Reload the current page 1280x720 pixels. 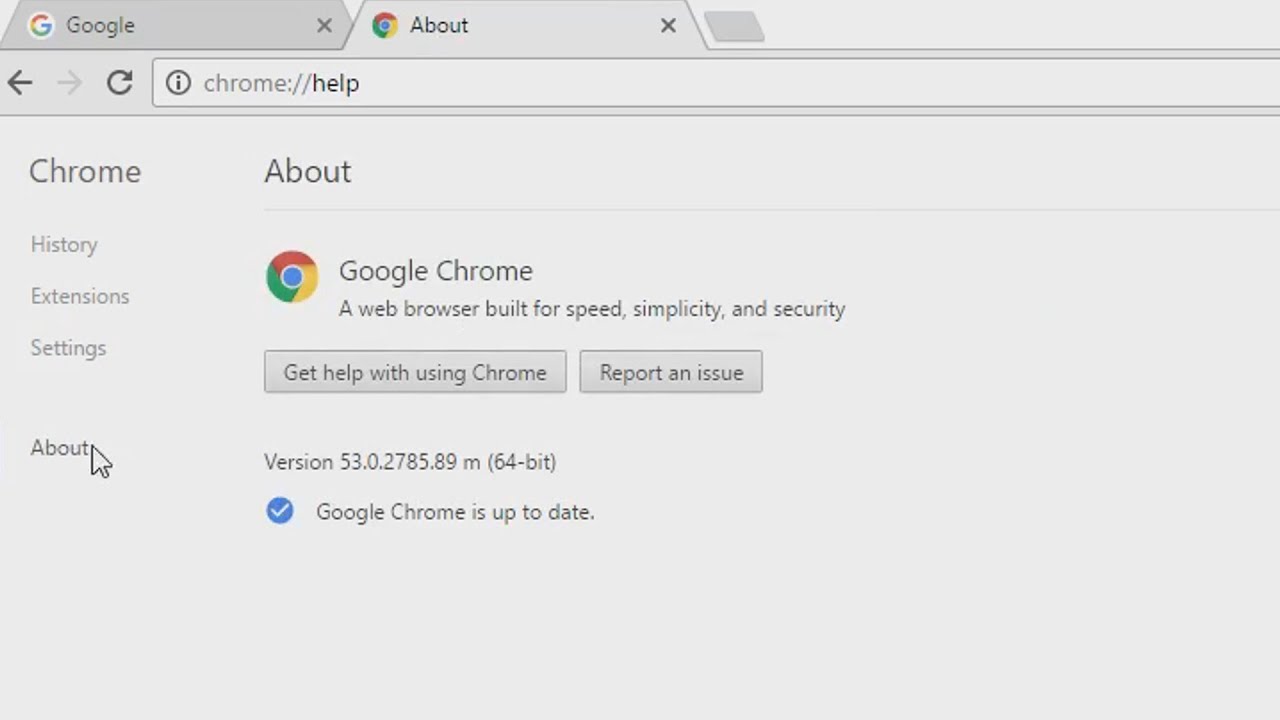tap(120, 83)
